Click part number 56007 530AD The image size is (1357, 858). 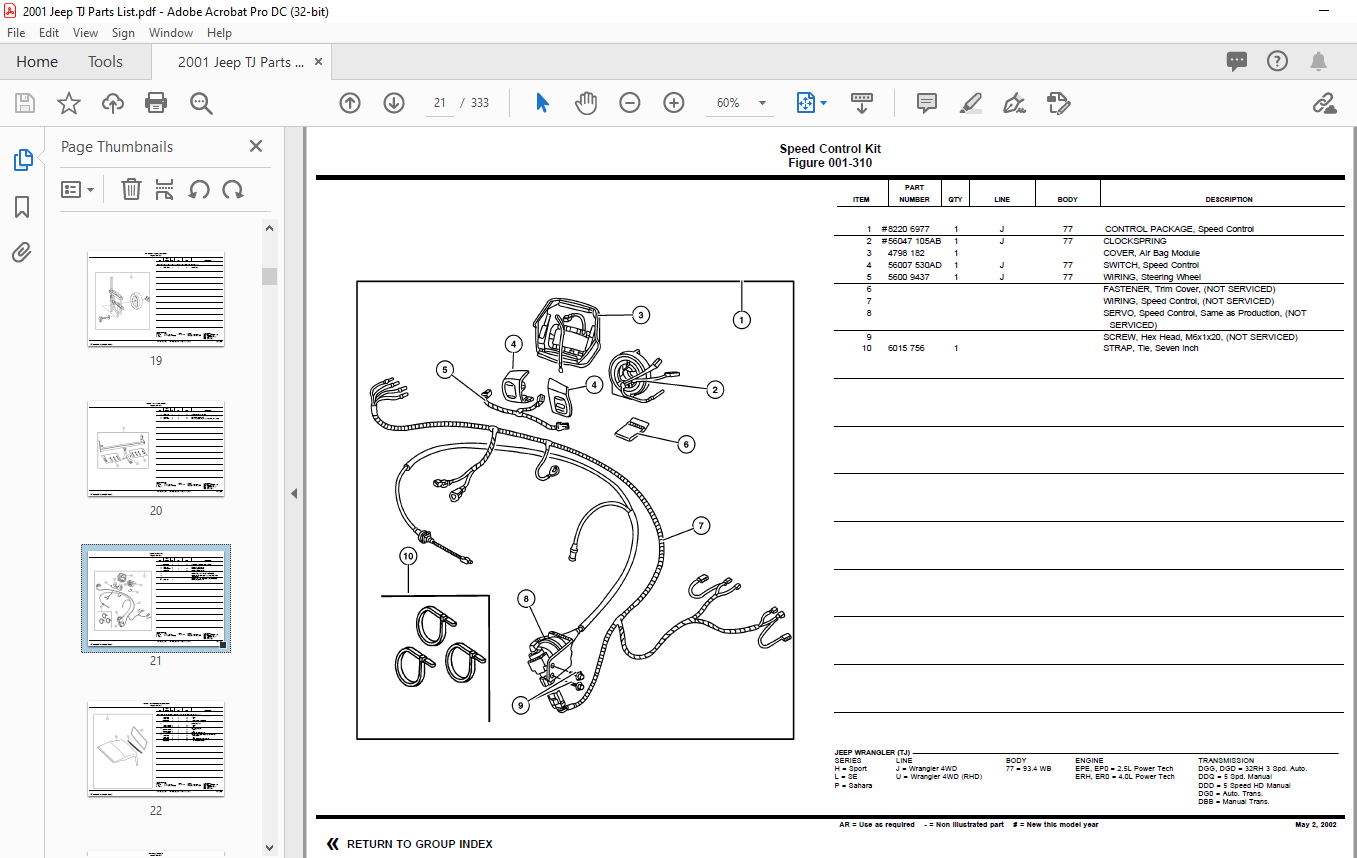(x=914, y=265)
